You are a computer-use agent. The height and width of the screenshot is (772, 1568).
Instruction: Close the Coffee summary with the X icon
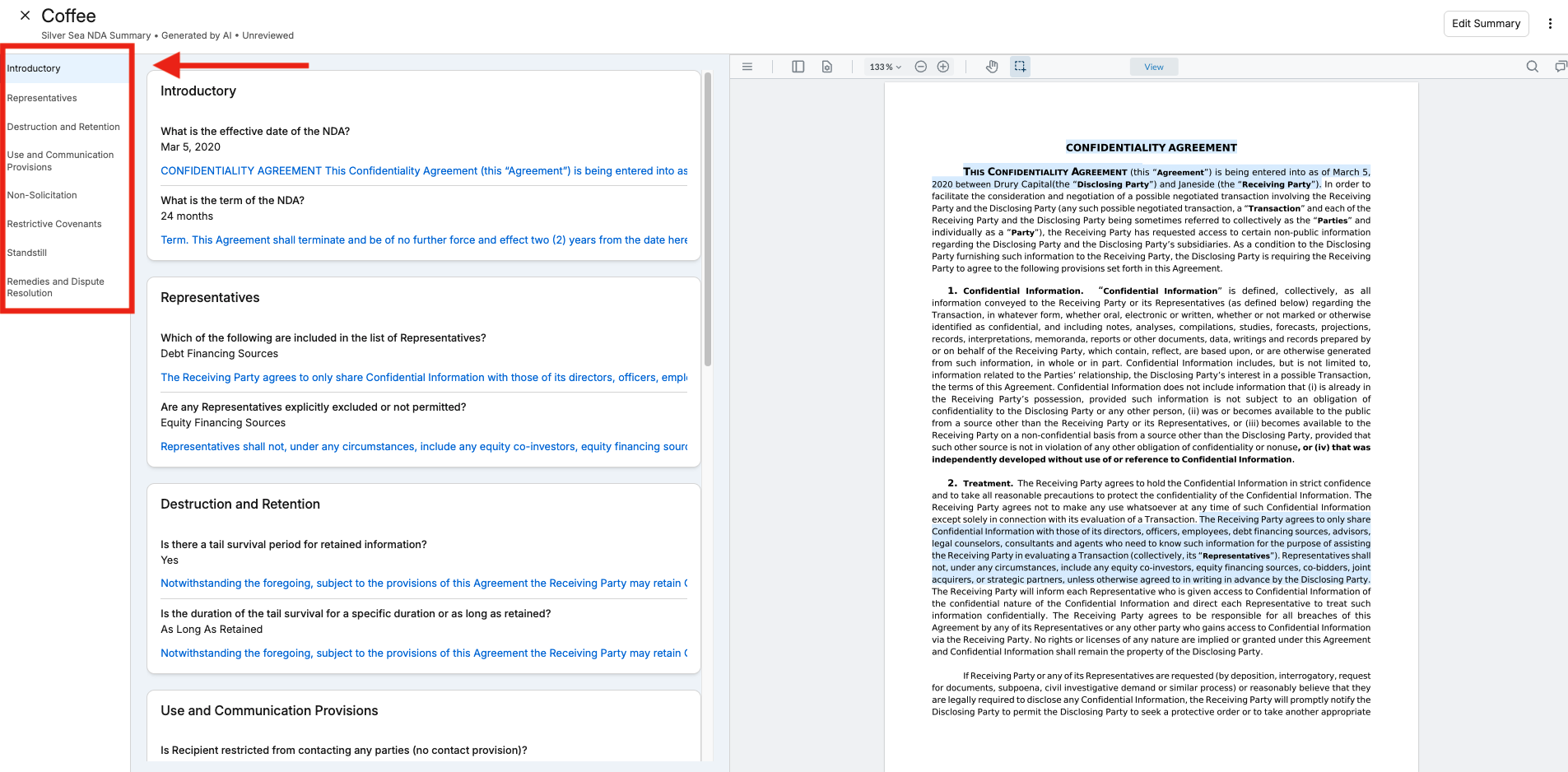tap(26, 16)
